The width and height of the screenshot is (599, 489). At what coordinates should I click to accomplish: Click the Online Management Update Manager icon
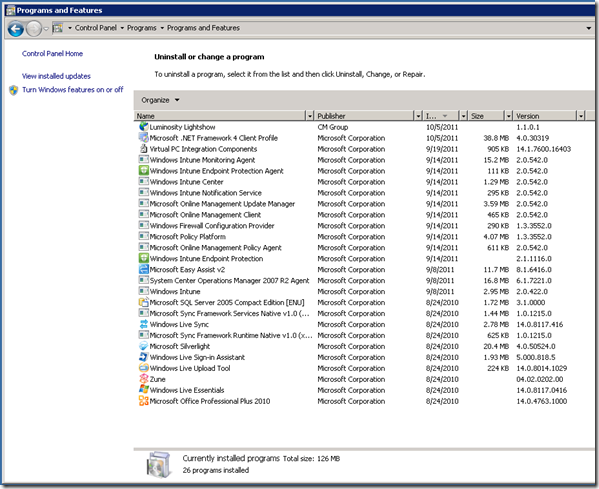click(143, 203)
